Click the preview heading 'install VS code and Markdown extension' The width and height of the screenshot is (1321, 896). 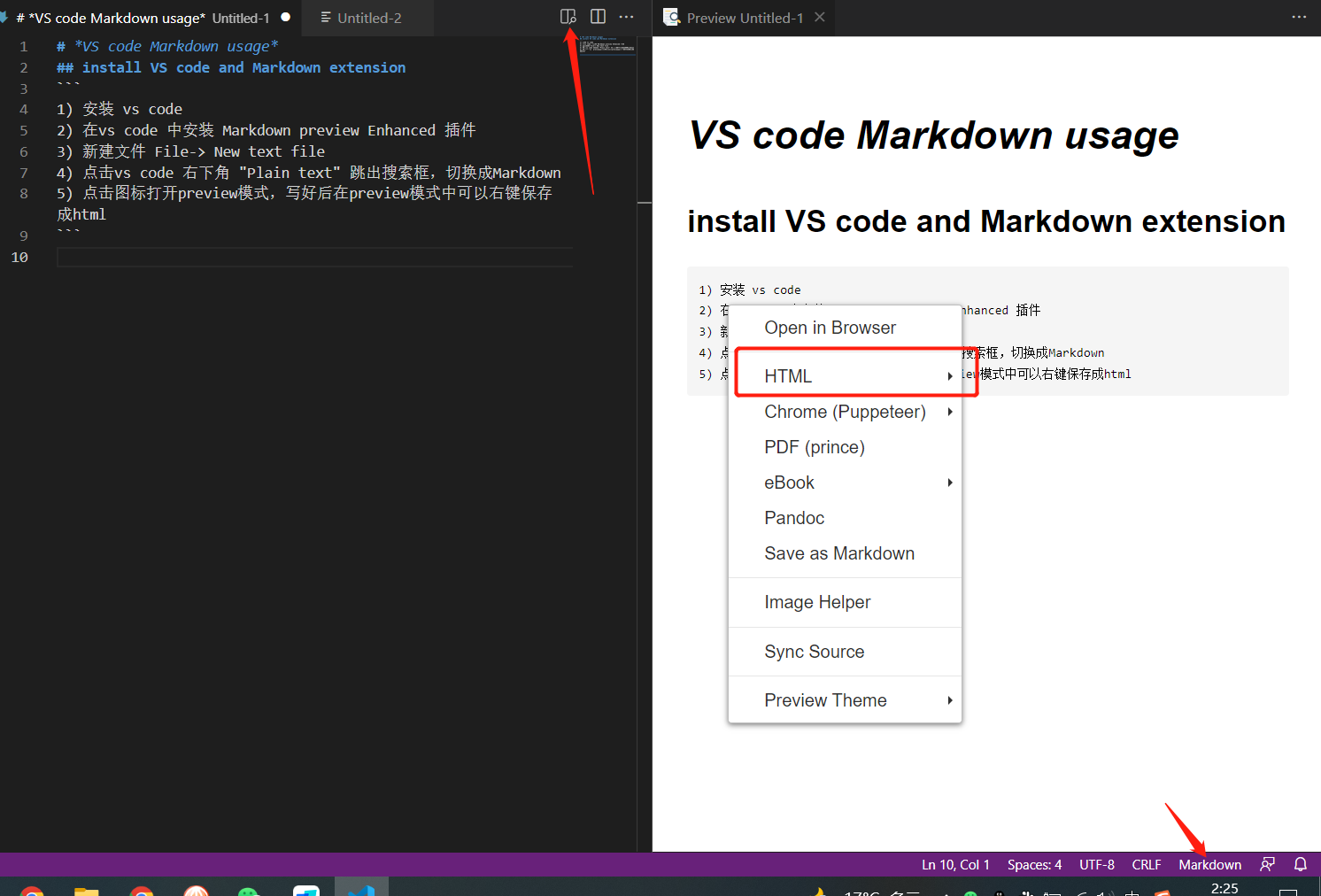[986, 221]
